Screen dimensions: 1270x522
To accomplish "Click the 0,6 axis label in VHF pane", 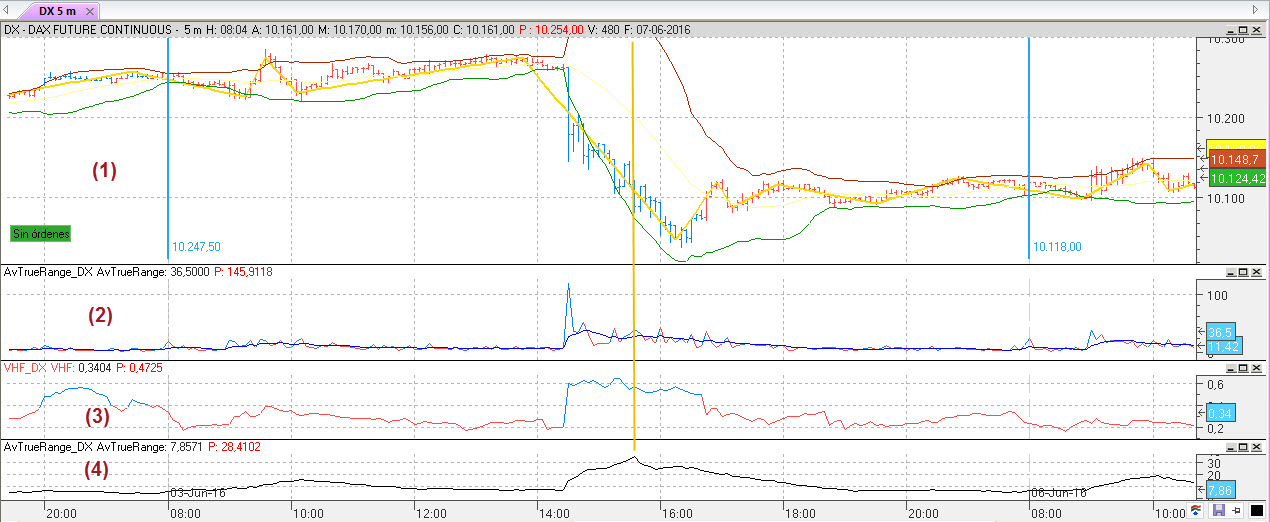I will point(1216,384).
